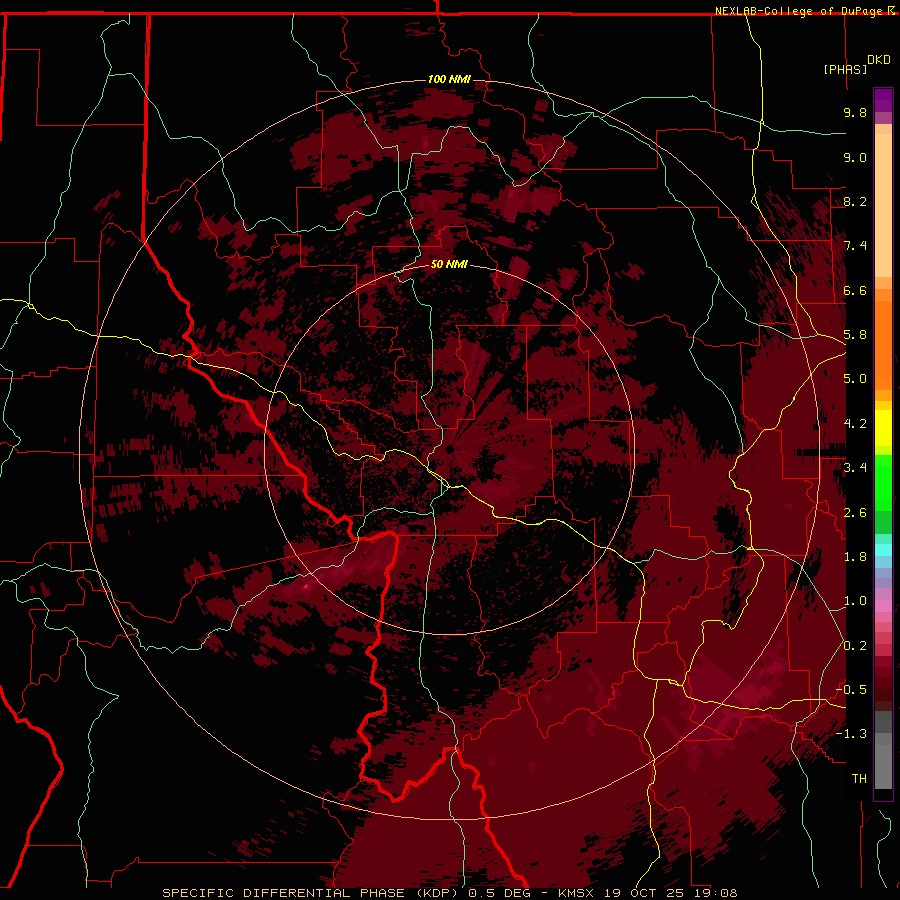The image size is (900, 900).
Task: Select the orange band on the color scale
Action: click(x=883, y=346)
